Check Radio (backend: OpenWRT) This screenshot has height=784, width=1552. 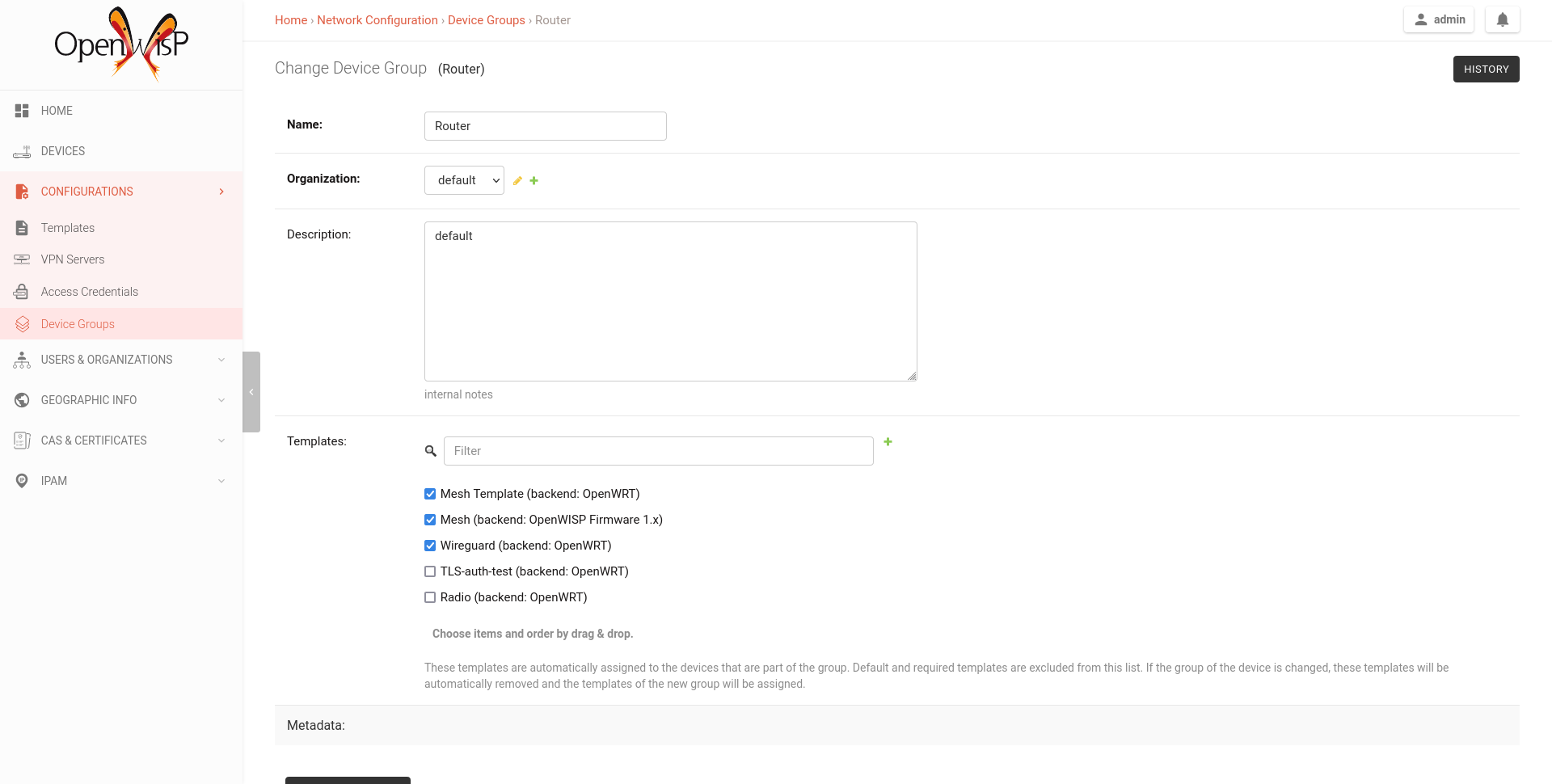click(430, 597)
